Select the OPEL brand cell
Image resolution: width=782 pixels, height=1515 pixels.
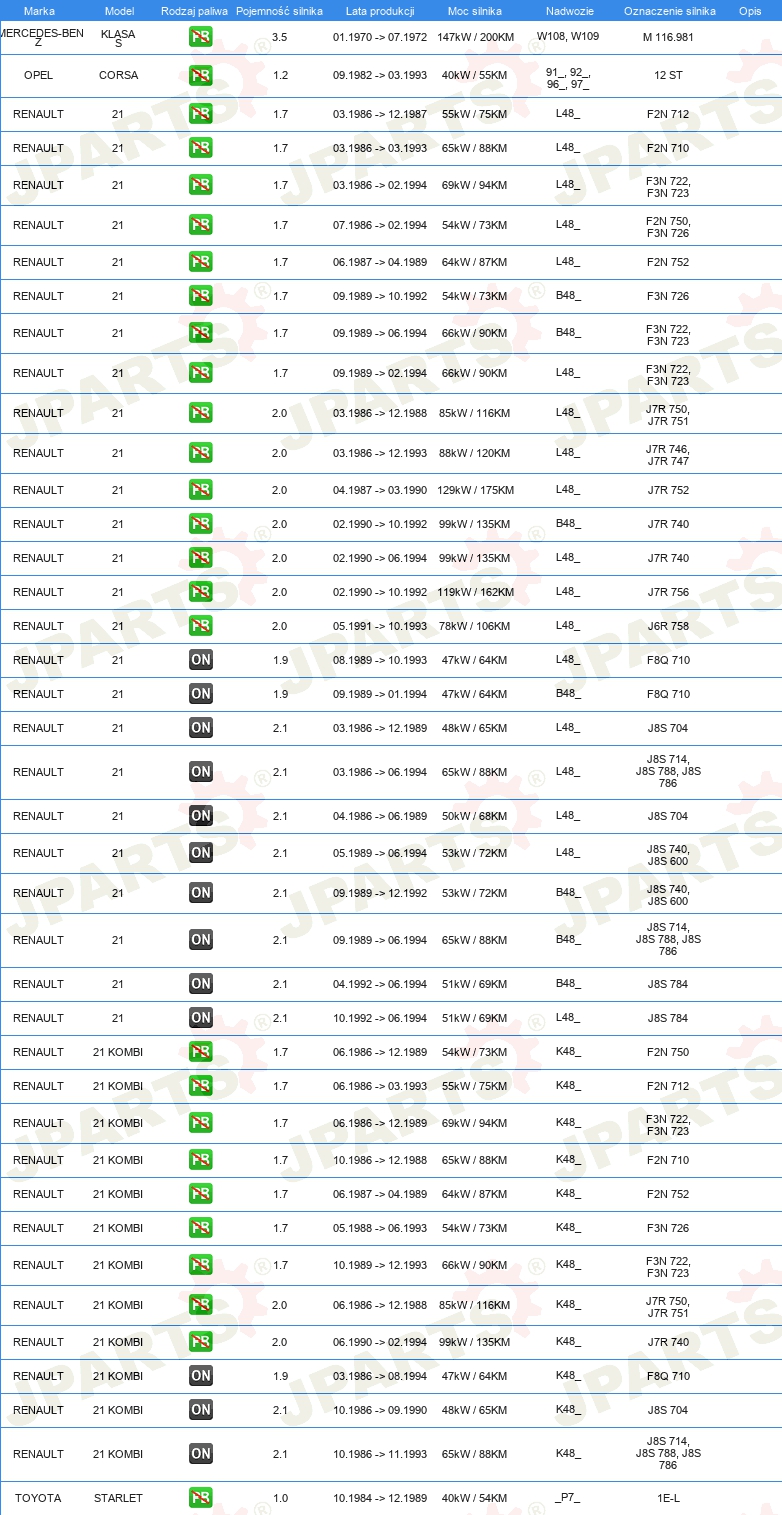point(38,75)
